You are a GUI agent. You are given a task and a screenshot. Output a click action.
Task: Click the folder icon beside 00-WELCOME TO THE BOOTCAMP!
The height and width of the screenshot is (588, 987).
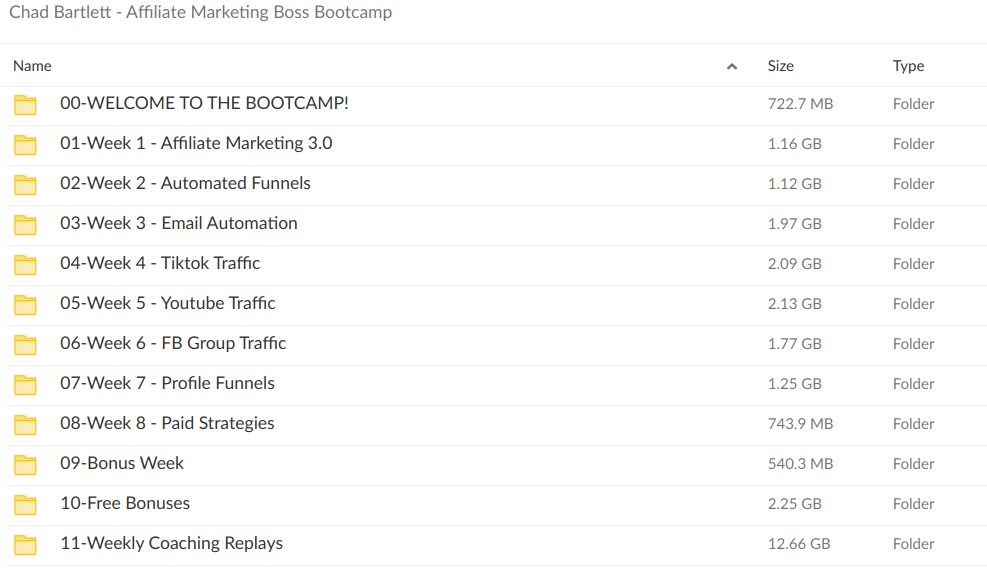(25, 104)
